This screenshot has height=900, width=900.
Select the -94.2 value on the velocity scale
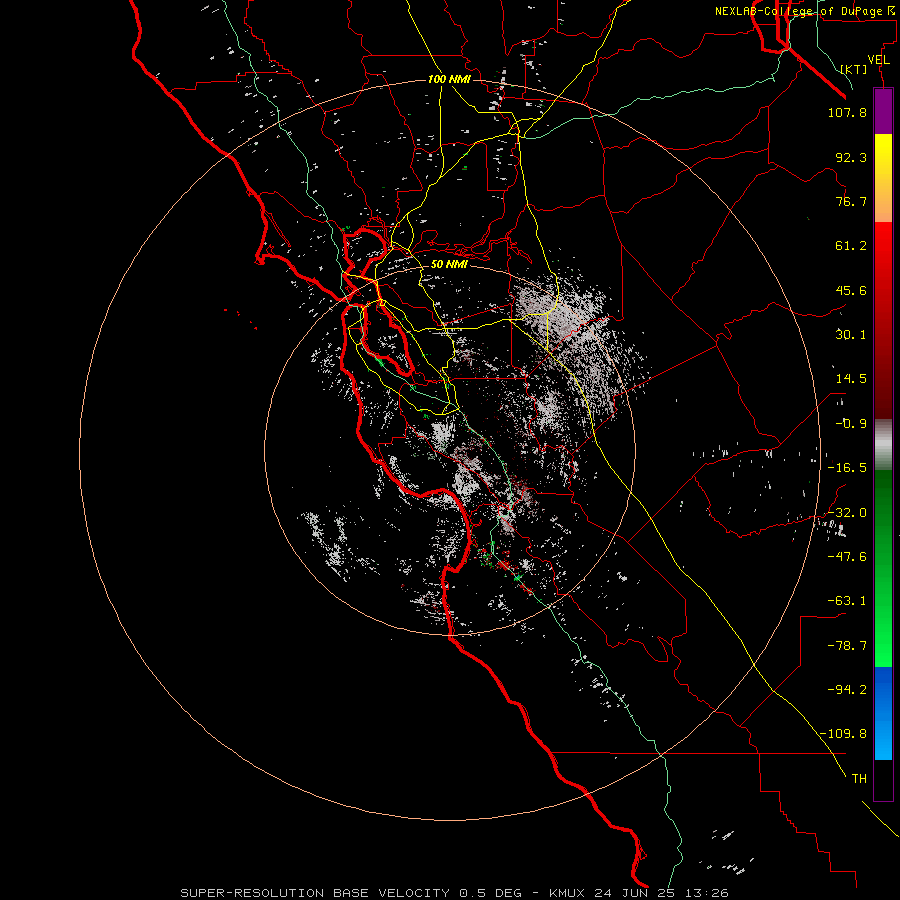tap(847, 690)
